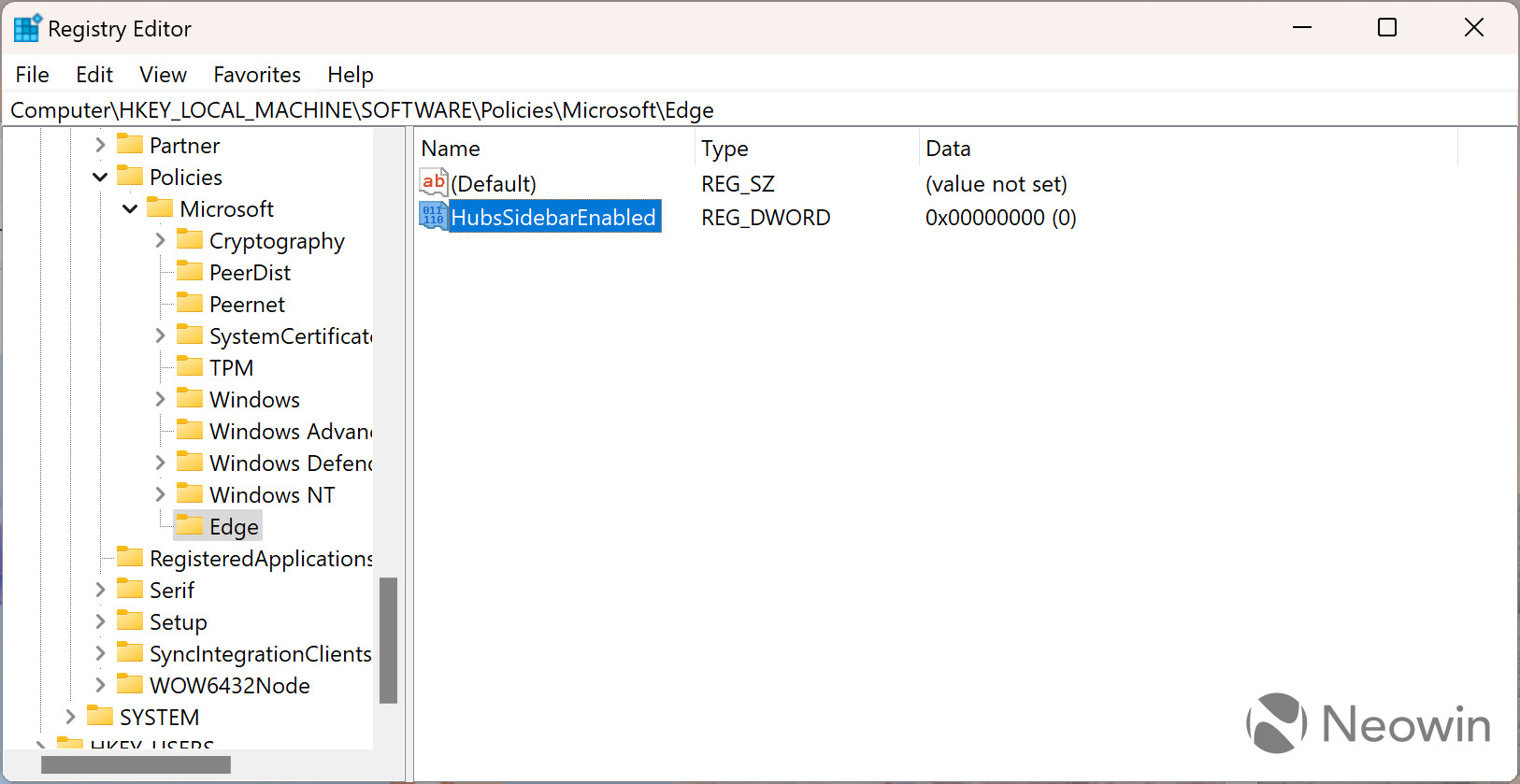
Task: Maximize the Registry Editor window
Action: pyautogui.click(x=1387, y=28)
